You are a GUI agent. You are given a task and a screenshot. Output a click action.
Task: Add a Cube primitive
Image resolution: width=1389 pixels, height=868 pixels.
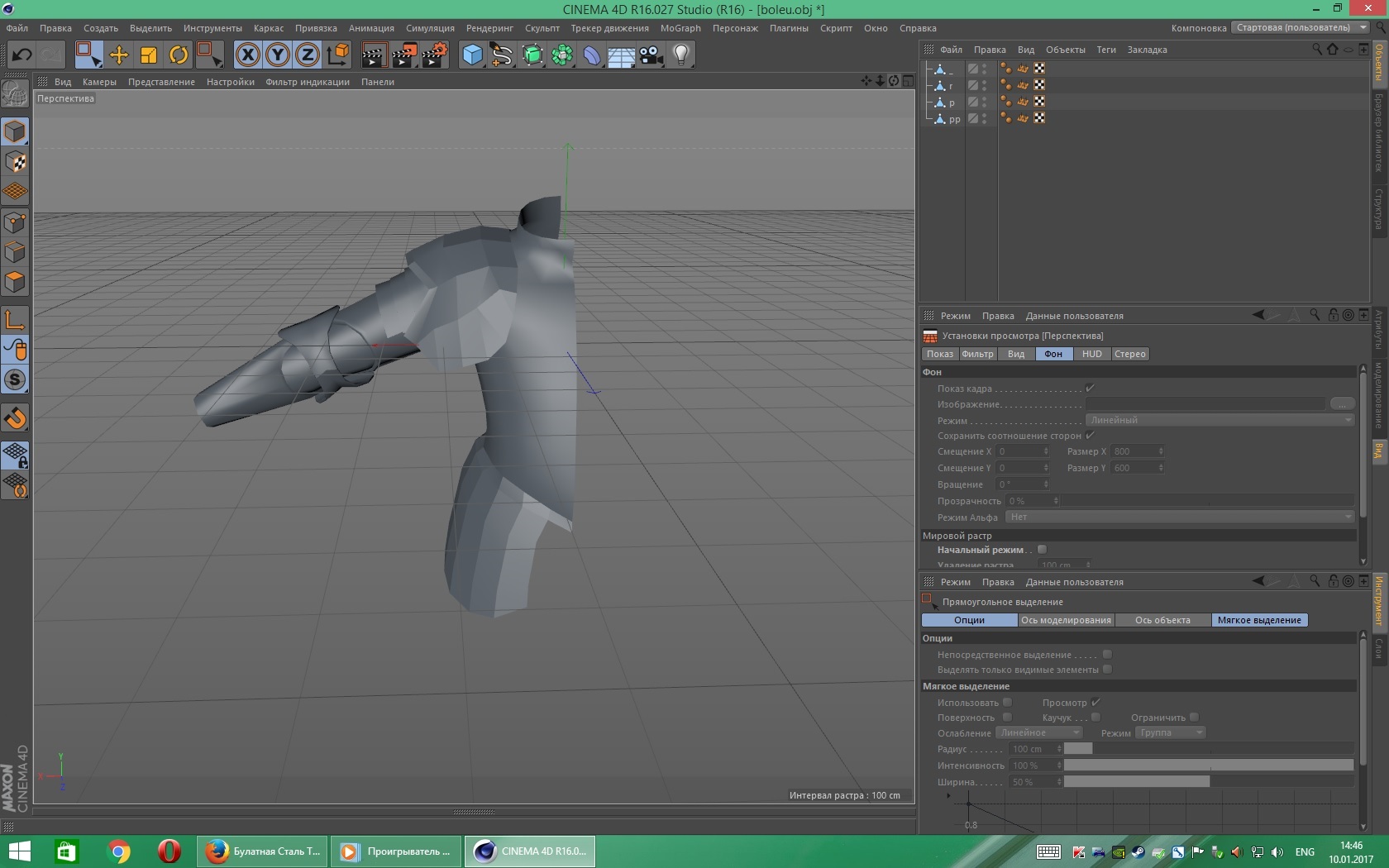click(472, 55)
